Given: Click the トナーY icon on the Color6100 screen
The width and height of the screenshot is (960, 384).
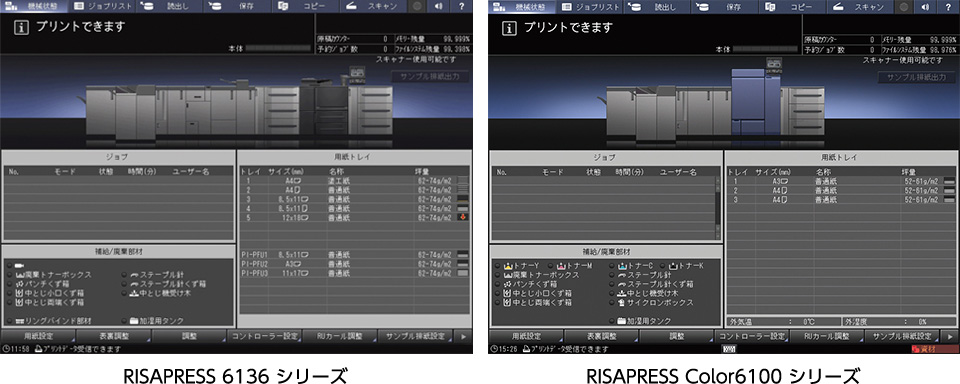Looking at the screenshot, I should tap(508, 266).
